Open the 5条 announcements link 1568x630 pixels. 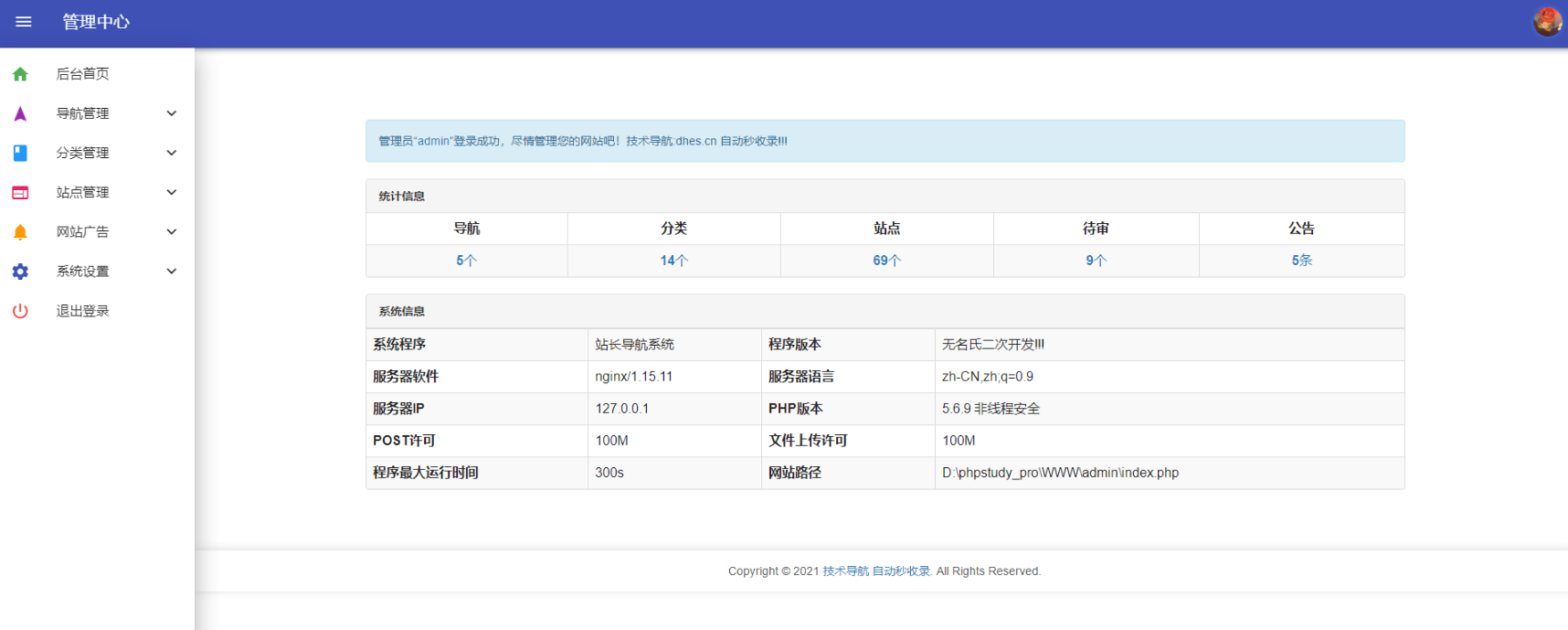click(x=1301, y=261)
